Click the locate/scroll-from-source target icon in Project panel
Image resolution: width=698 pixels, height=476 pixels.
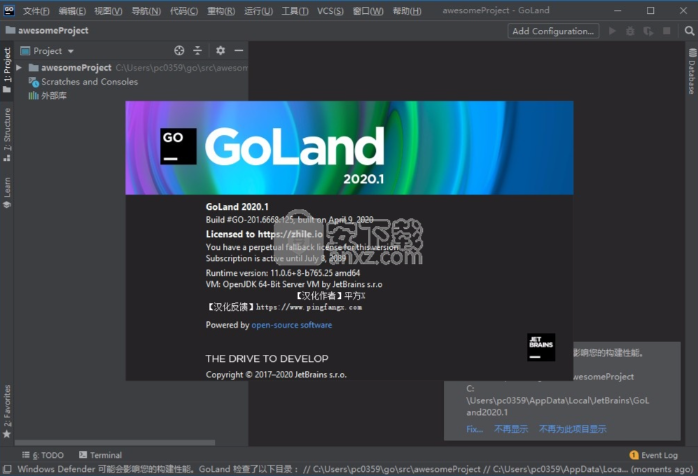click(x=179, y=50)
